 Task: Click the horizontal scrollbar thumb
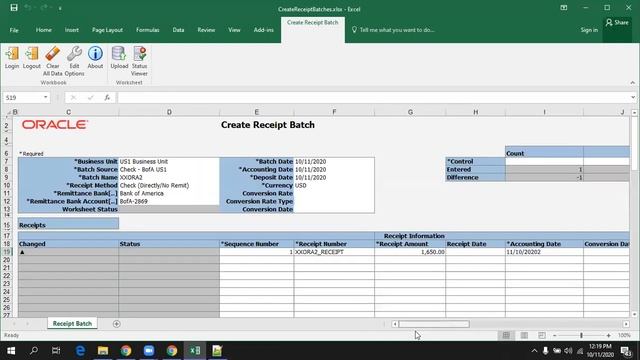click(434, 324)
